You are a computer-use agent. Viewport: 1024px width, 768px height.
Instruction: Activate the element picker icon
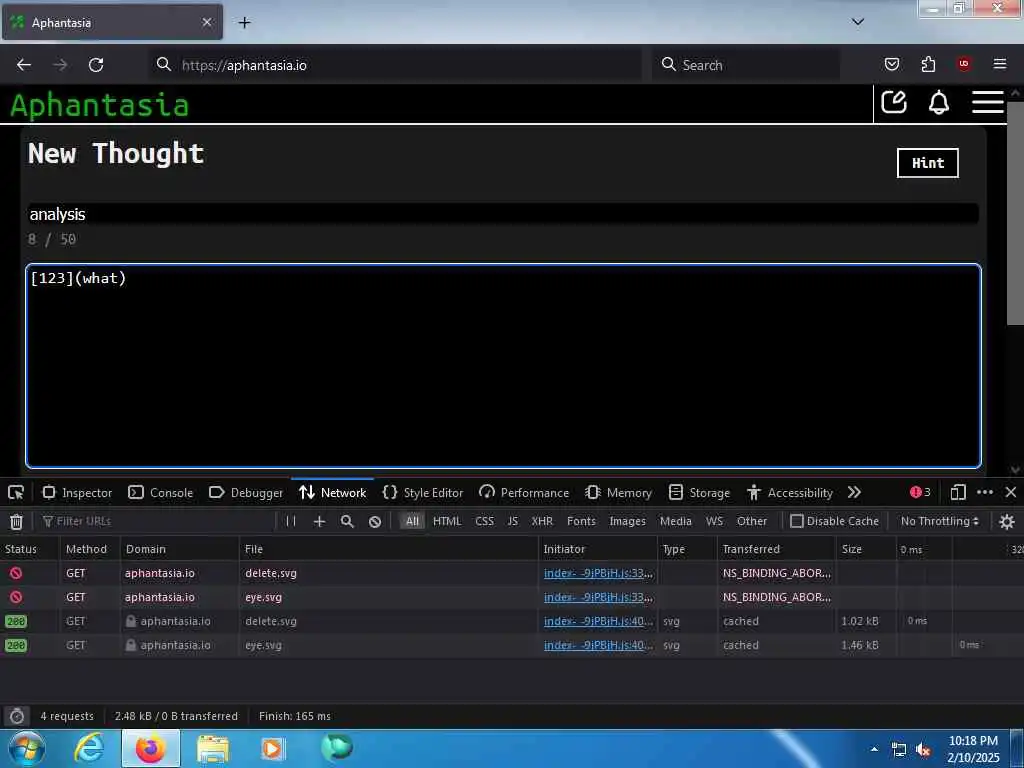[16, 493]
